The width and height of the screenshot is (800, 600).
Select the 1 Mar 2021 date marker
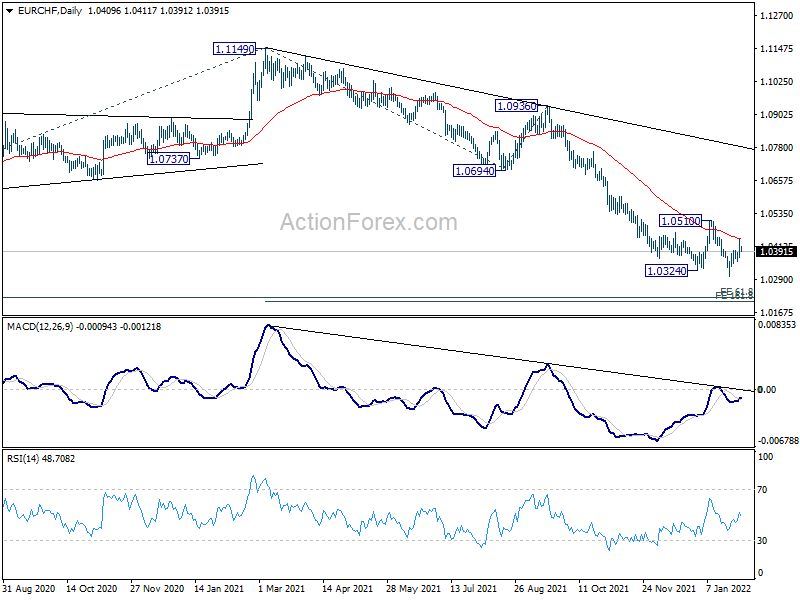coord(282,588)
